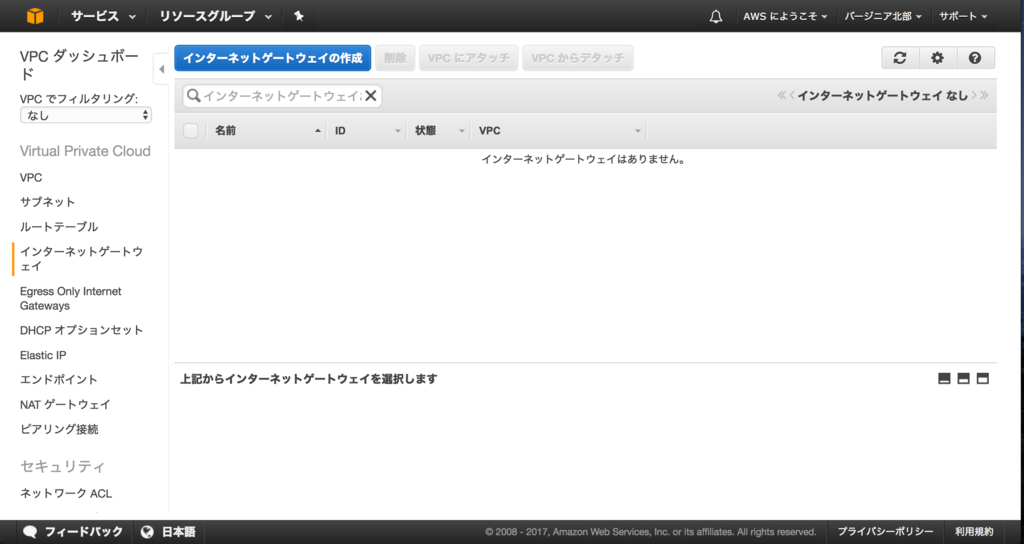Select DHCP オプションセット in the sidebar
The image size is (1024, 544).
pyautogui.click(x=81, y=330)
